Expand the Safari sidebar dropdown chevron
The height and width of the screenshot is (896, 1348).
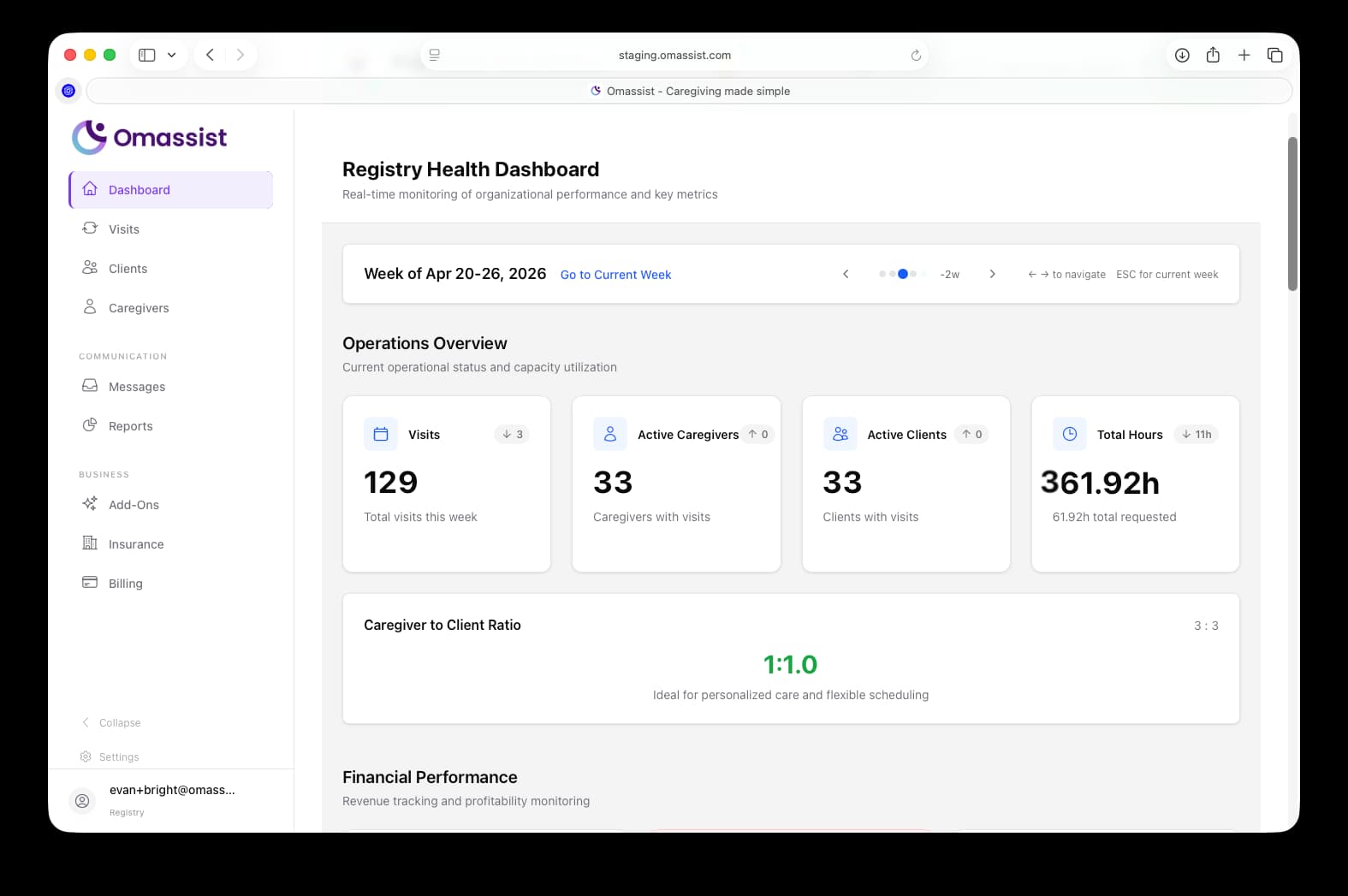click(171, 55)
